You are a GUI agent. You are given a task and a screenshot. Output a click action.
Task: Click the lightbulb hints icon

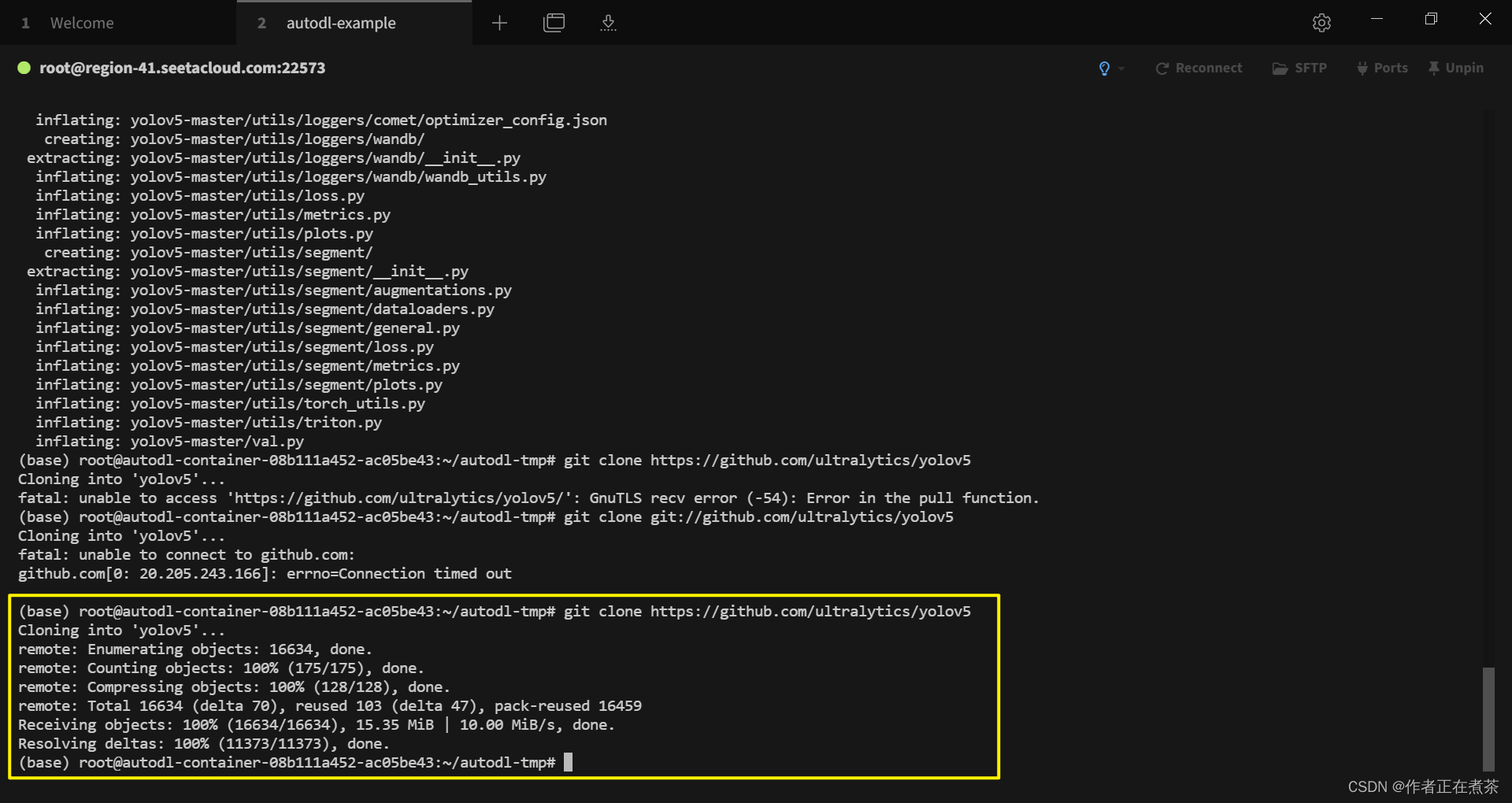[x=1104, y=68]
